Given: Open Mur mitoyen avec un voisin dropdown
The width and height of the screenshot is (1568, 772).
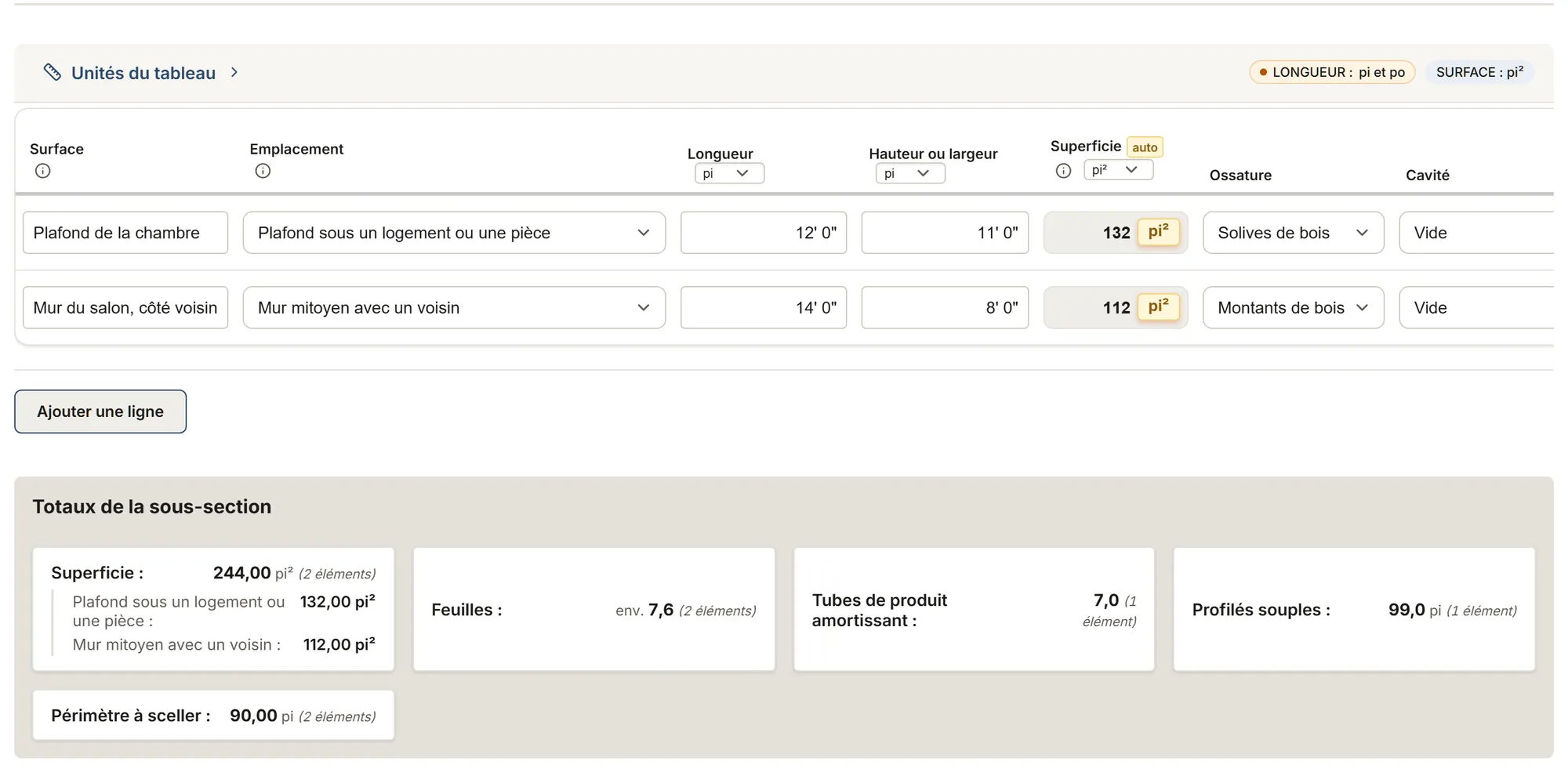Looking at the screenshot, I should [454, 307].
